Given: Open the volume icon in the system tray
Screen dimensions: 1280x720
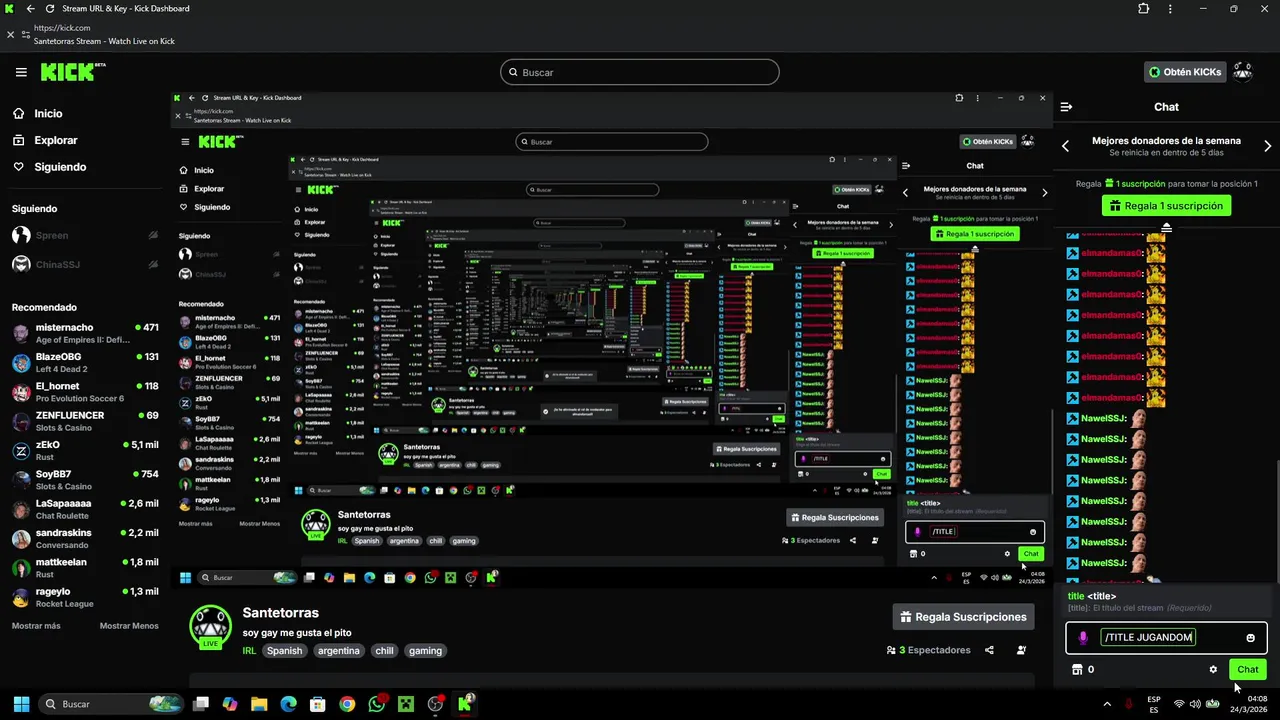Looking at the screenshot, I should [x=1196, y=704].
